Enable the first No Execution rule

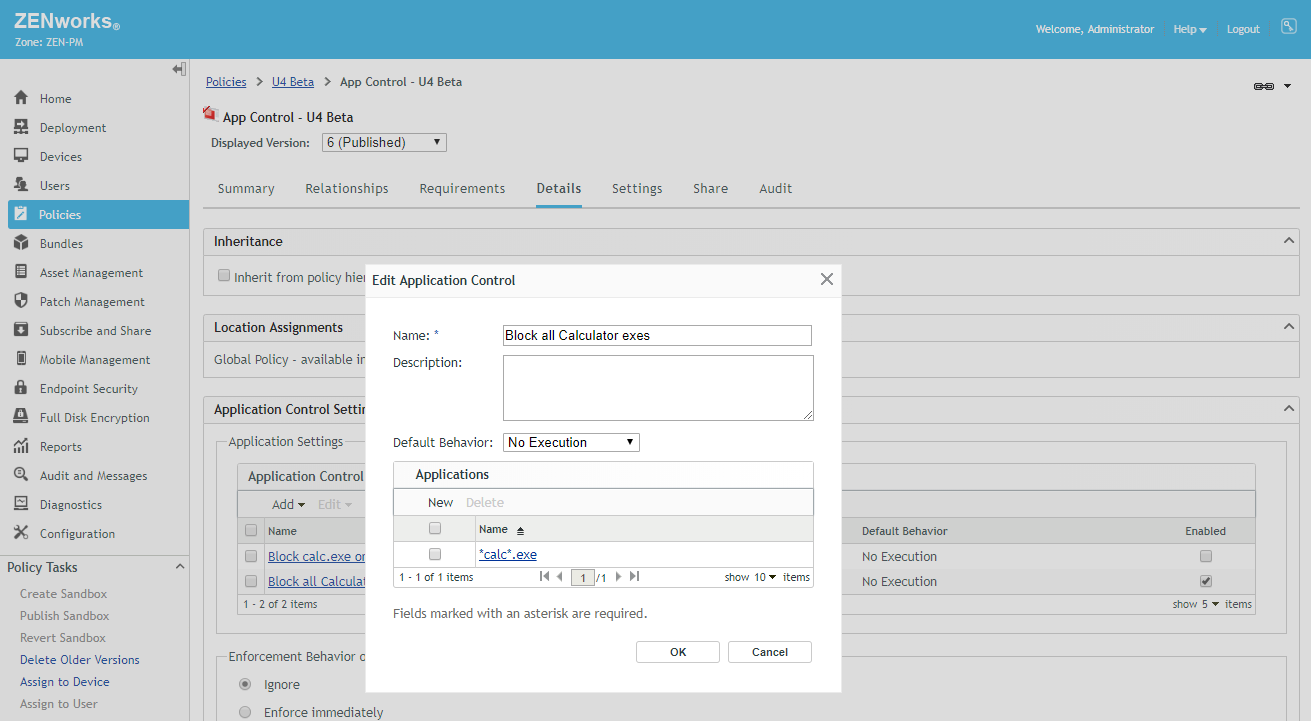(1206, 556)
